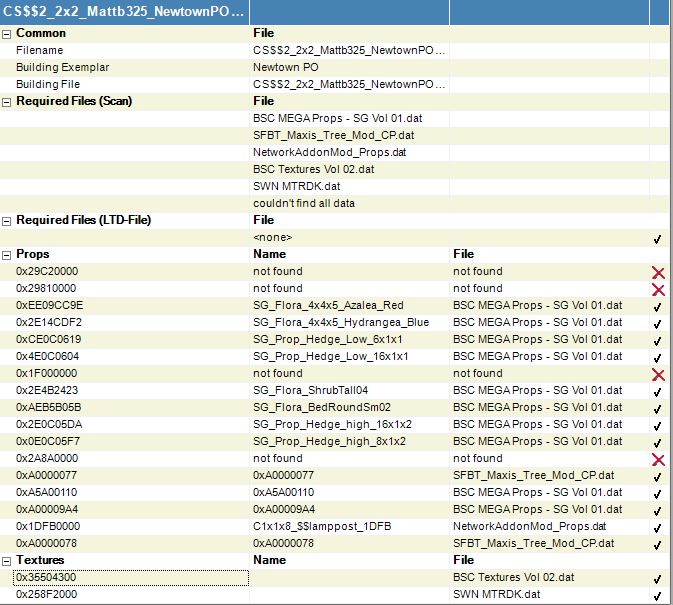Click SG_Prop_Hedge_Low_16x1x1 prop name
The image size is (673, 605).
tap(330, 356)
